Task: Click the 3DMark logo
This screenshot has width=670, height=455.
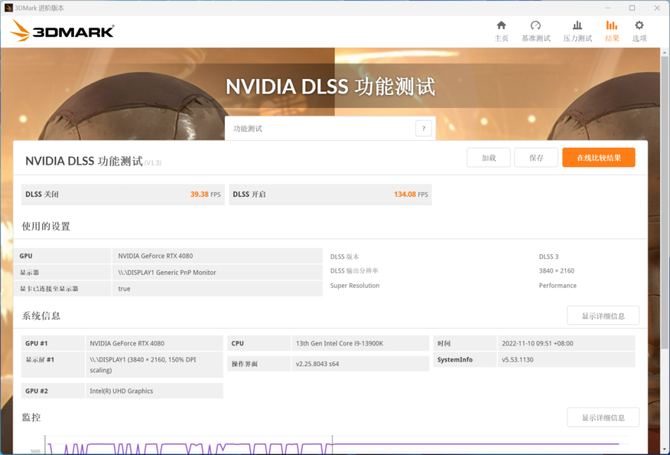Action: [x=62, y=31]
